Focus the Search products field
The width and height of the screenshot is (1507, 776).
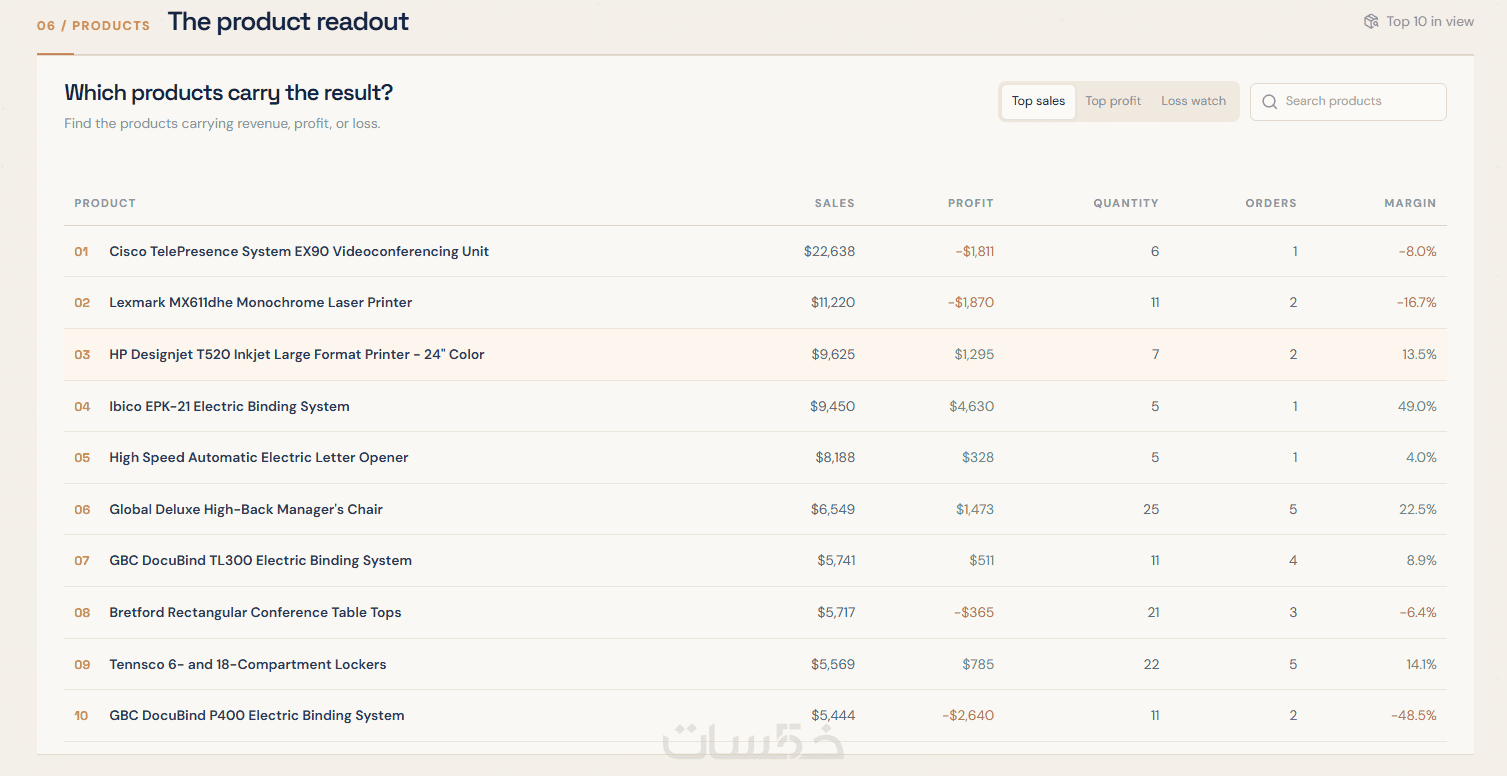pyautogui.click(x=1348, y=102)
